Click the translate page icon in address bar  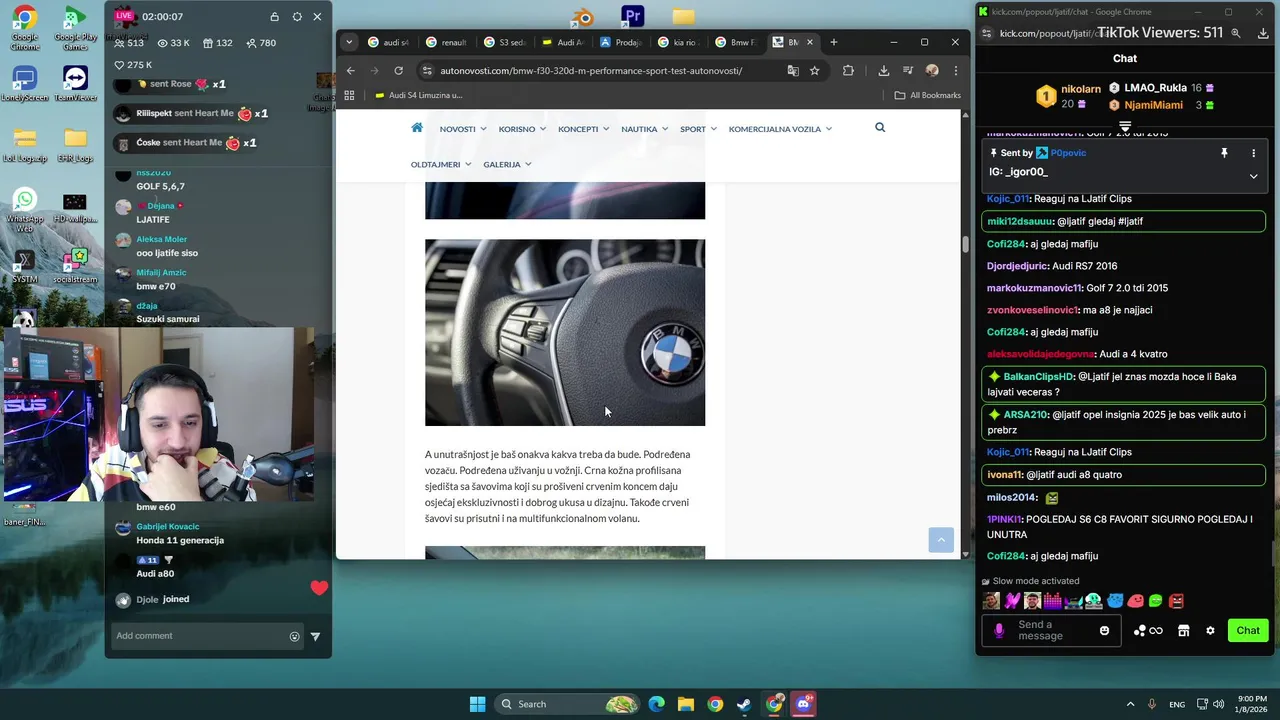coord(793,71)
